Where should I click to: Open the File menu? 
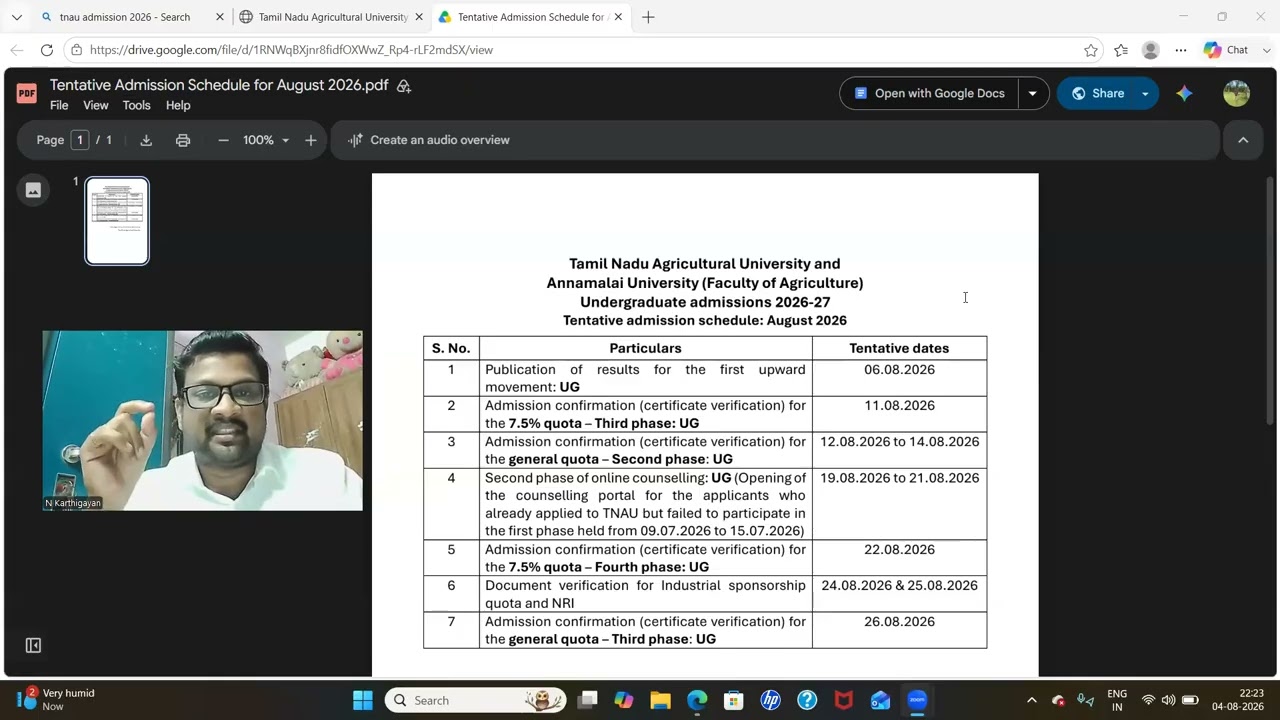tap(59, 105)
